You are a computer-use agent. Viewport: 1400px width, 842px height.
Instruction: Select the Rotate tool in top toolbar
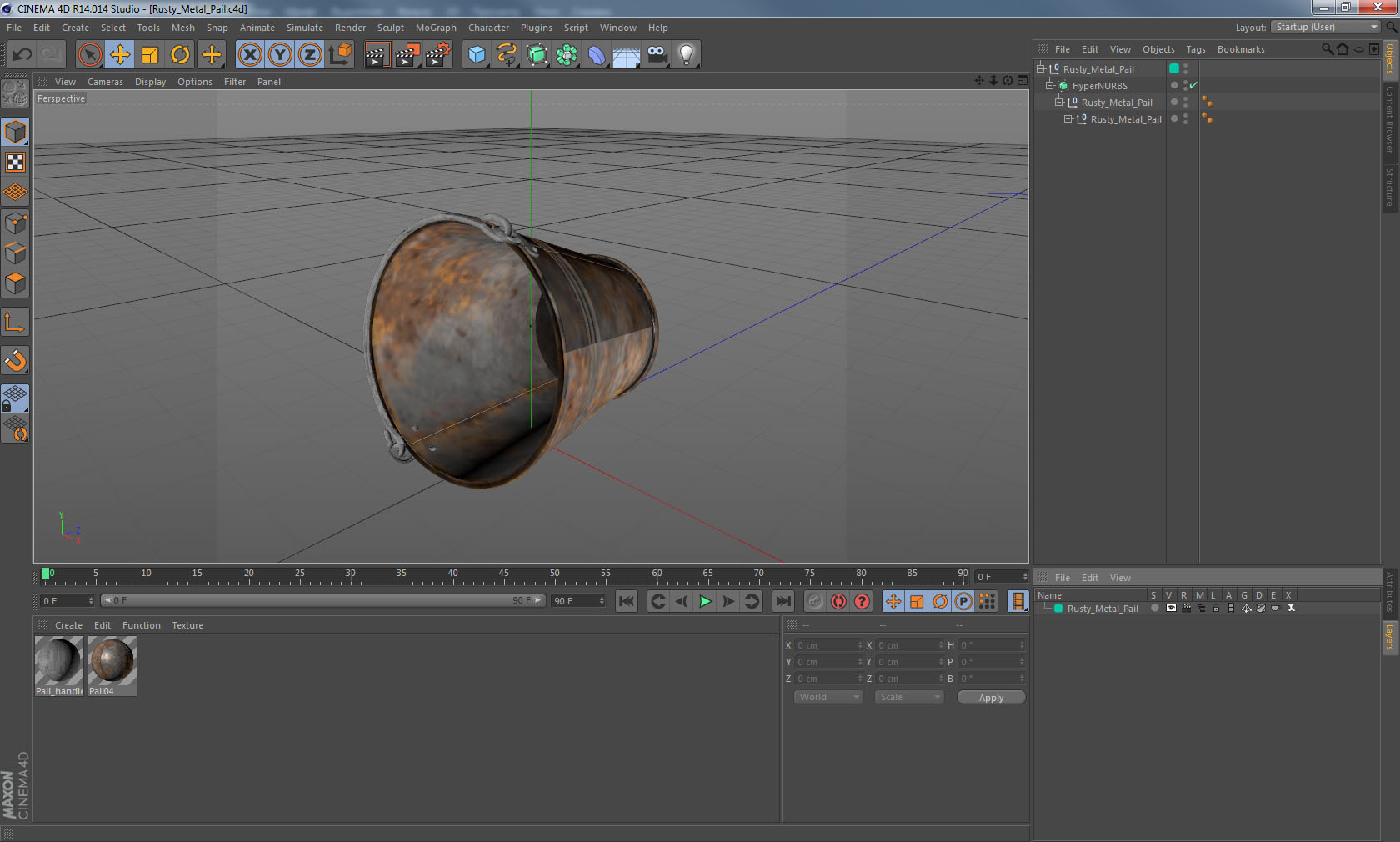click(180, 55)
